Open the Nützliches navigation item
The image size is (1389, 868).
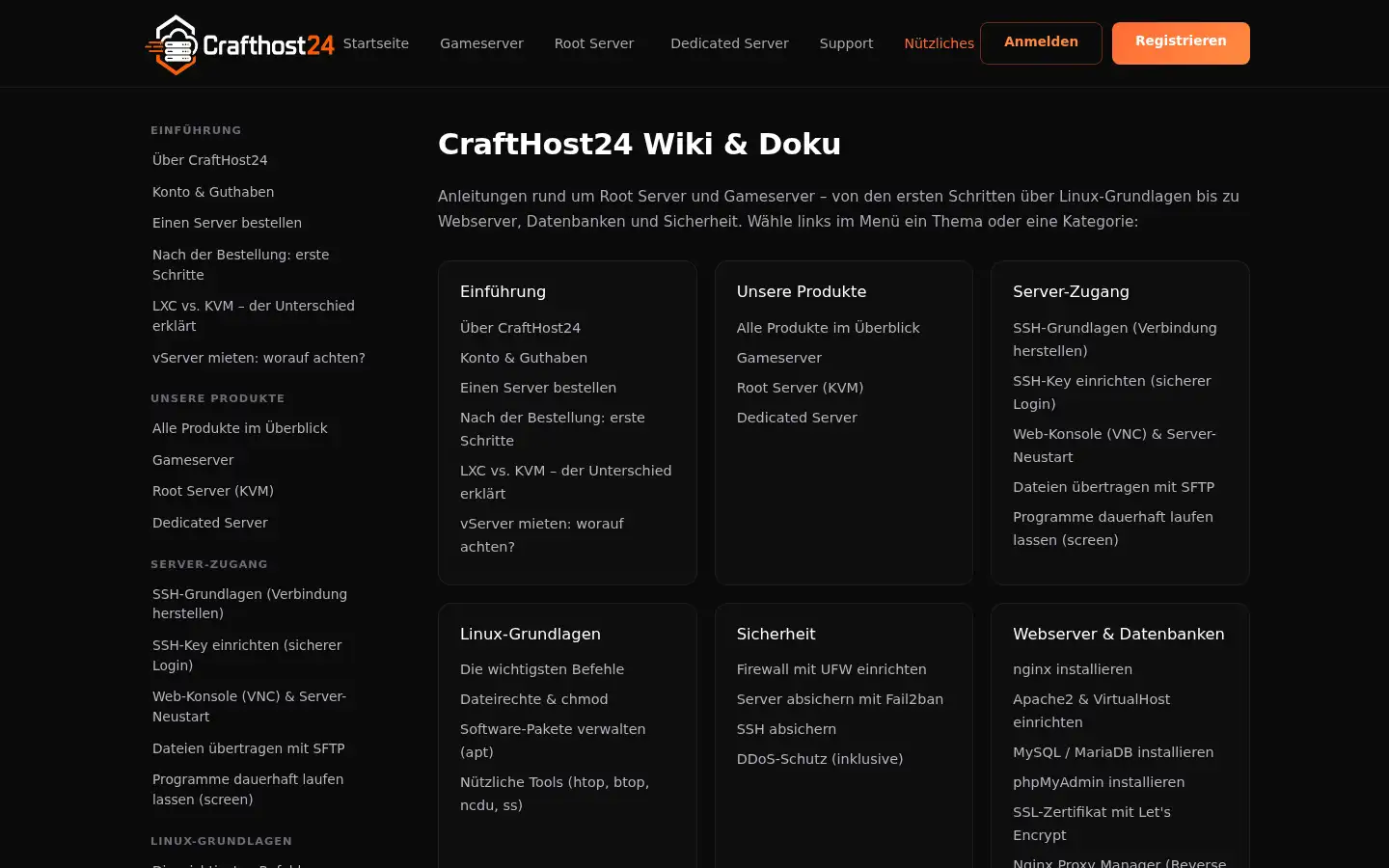tap(939, 43)
